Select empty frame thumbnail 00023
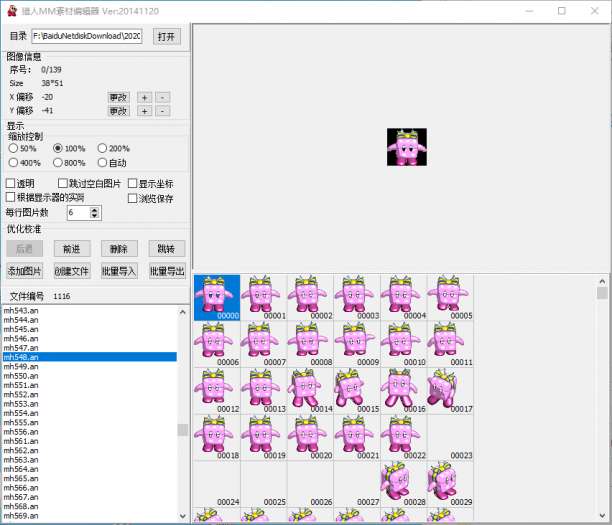The image size is (612, 525). 450,438
